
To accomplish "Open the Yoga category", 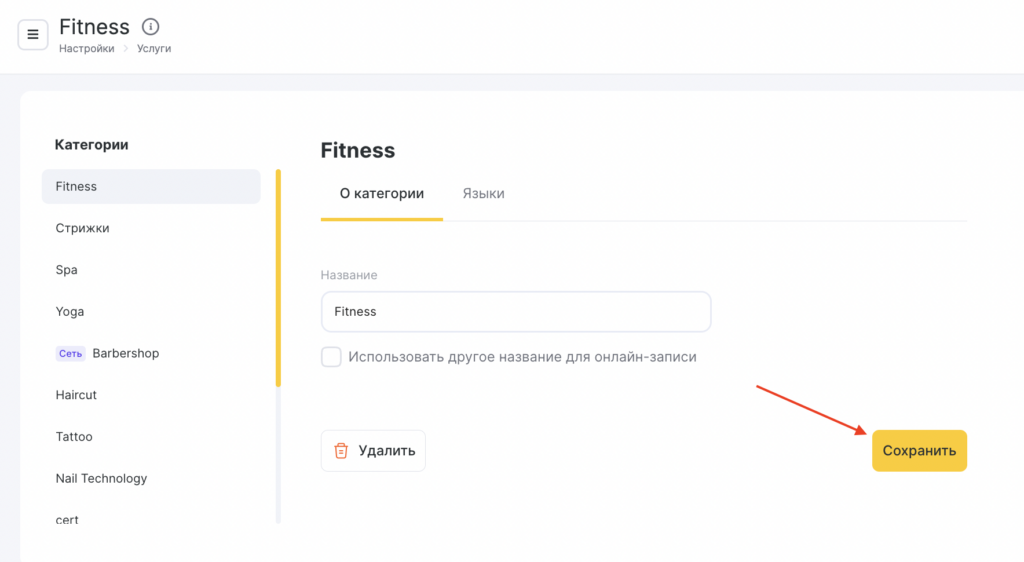I will [x=70, y=312].
